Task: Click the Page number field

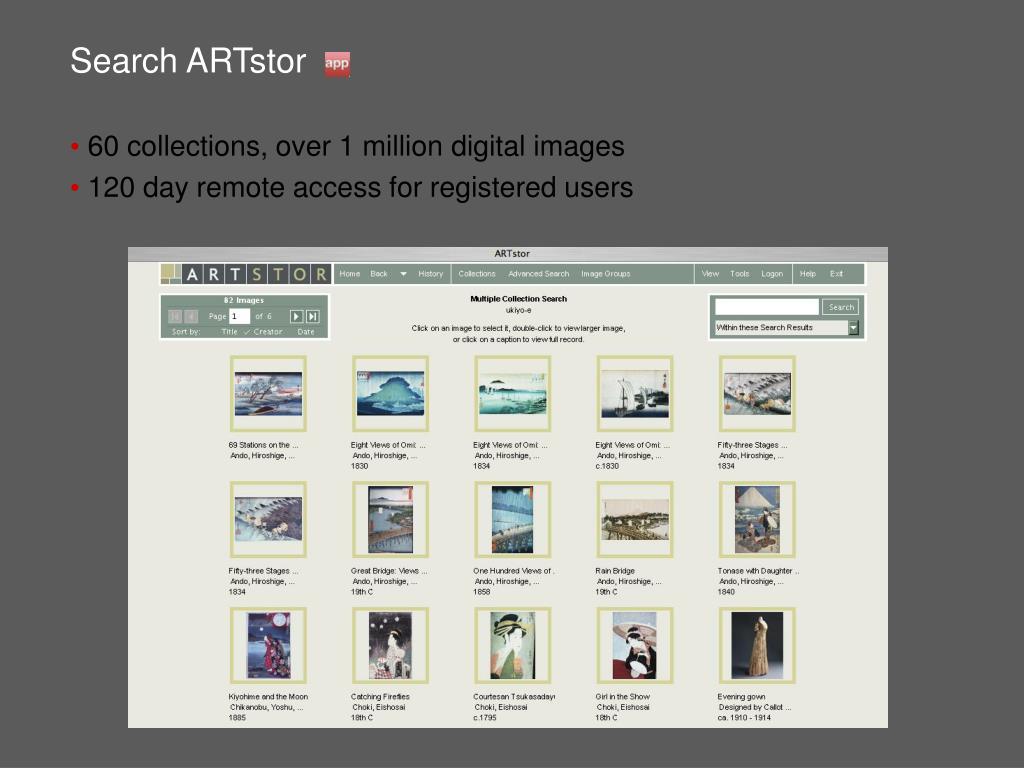Action: pyautogui.click(x=239, y=316)
